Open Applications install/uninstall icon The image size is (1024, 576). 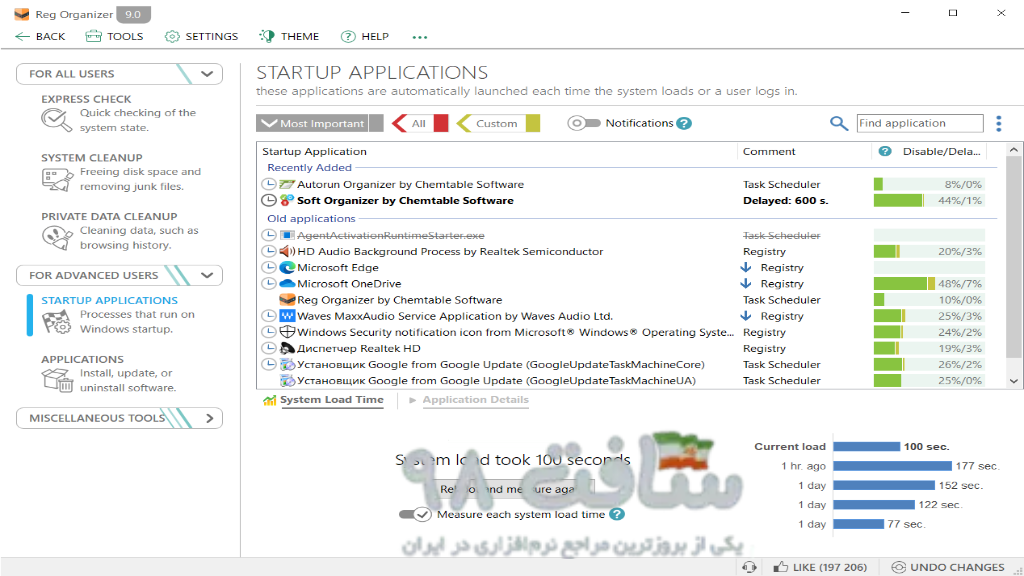pos(56,379)
